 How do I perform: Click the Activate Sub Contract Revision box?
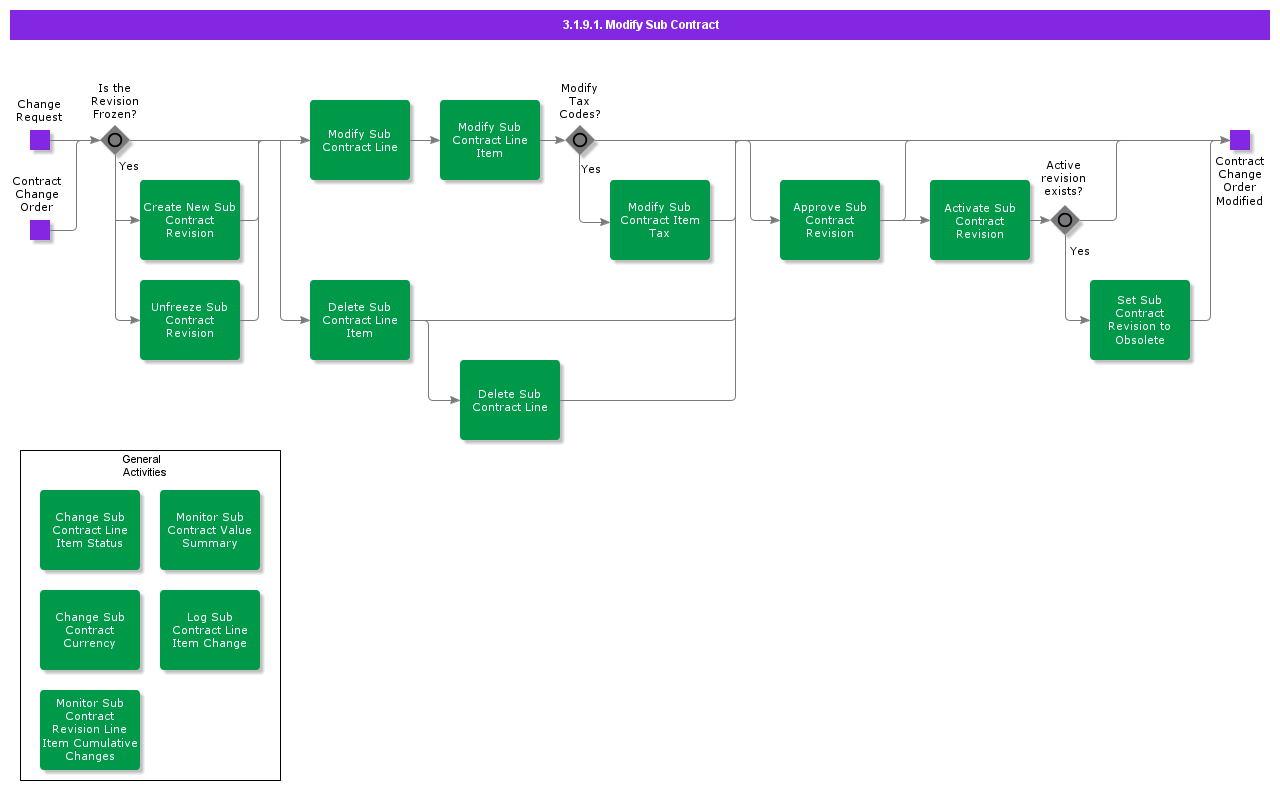[980, 220]
